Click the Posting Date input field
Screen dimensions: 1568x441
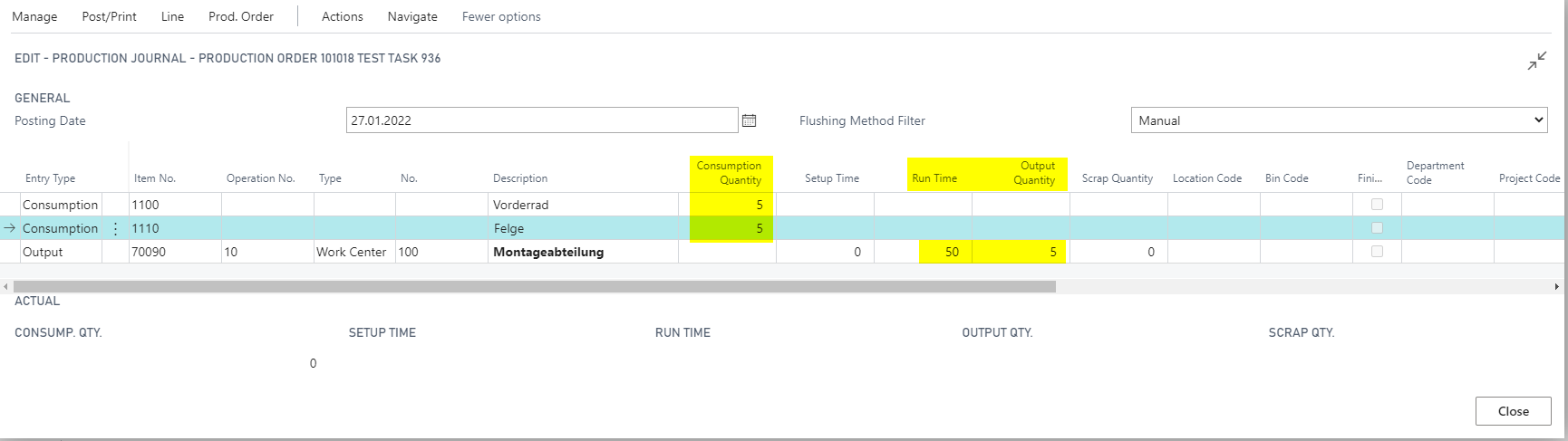pos(541,120)
